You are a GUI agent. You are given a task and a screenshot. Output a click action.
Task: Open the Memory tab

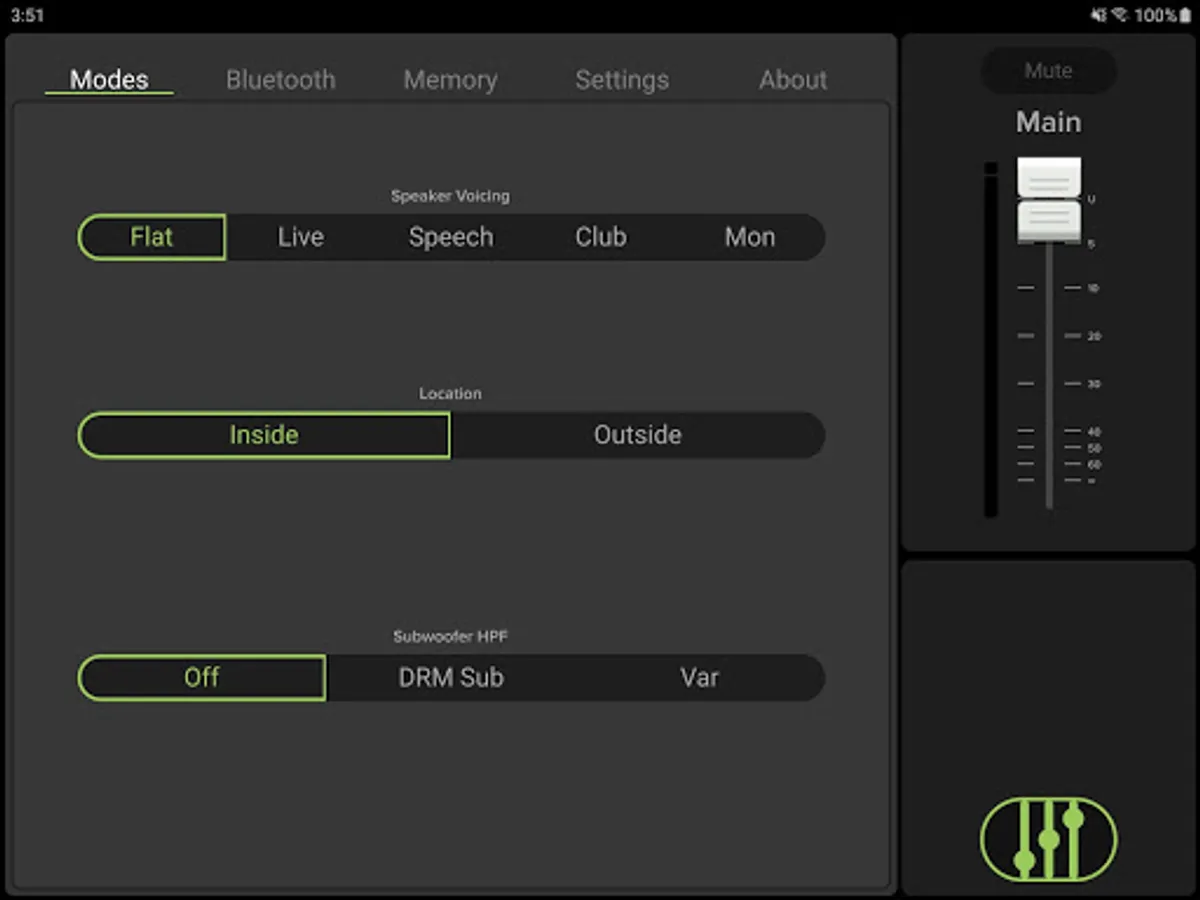[x=450, y=80]
